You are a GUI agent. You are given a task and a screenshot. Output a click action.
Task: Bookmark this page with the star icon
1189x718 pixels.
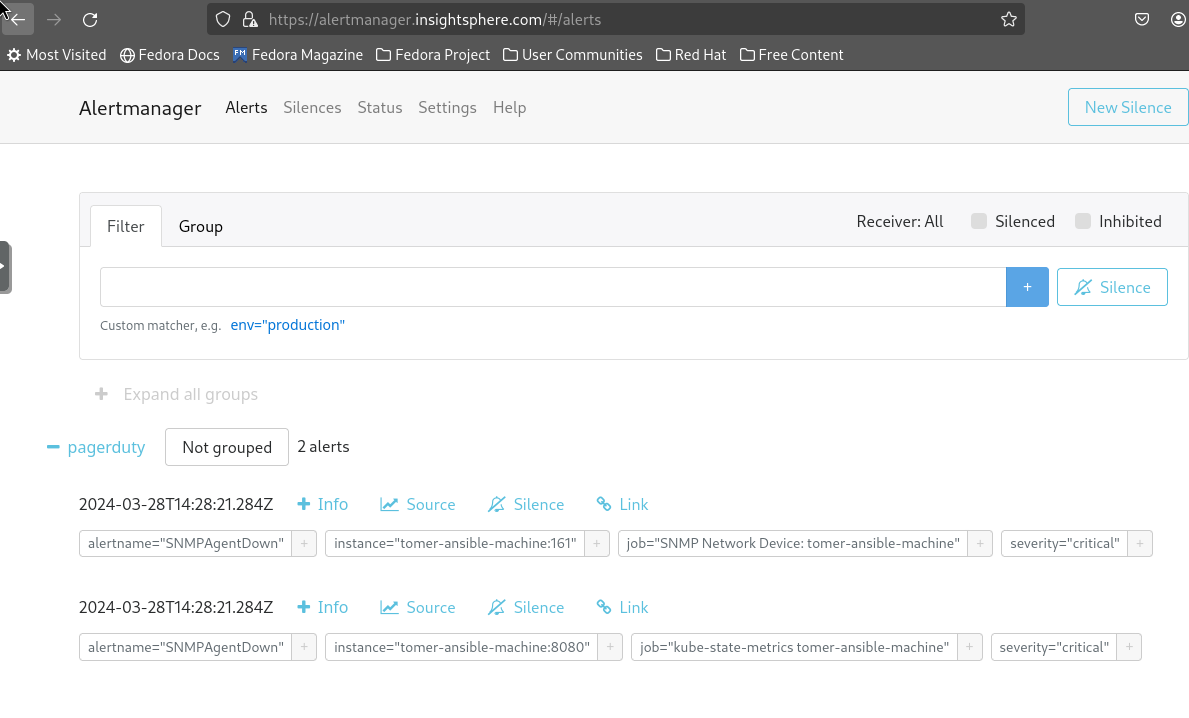tap(1009, 20)
